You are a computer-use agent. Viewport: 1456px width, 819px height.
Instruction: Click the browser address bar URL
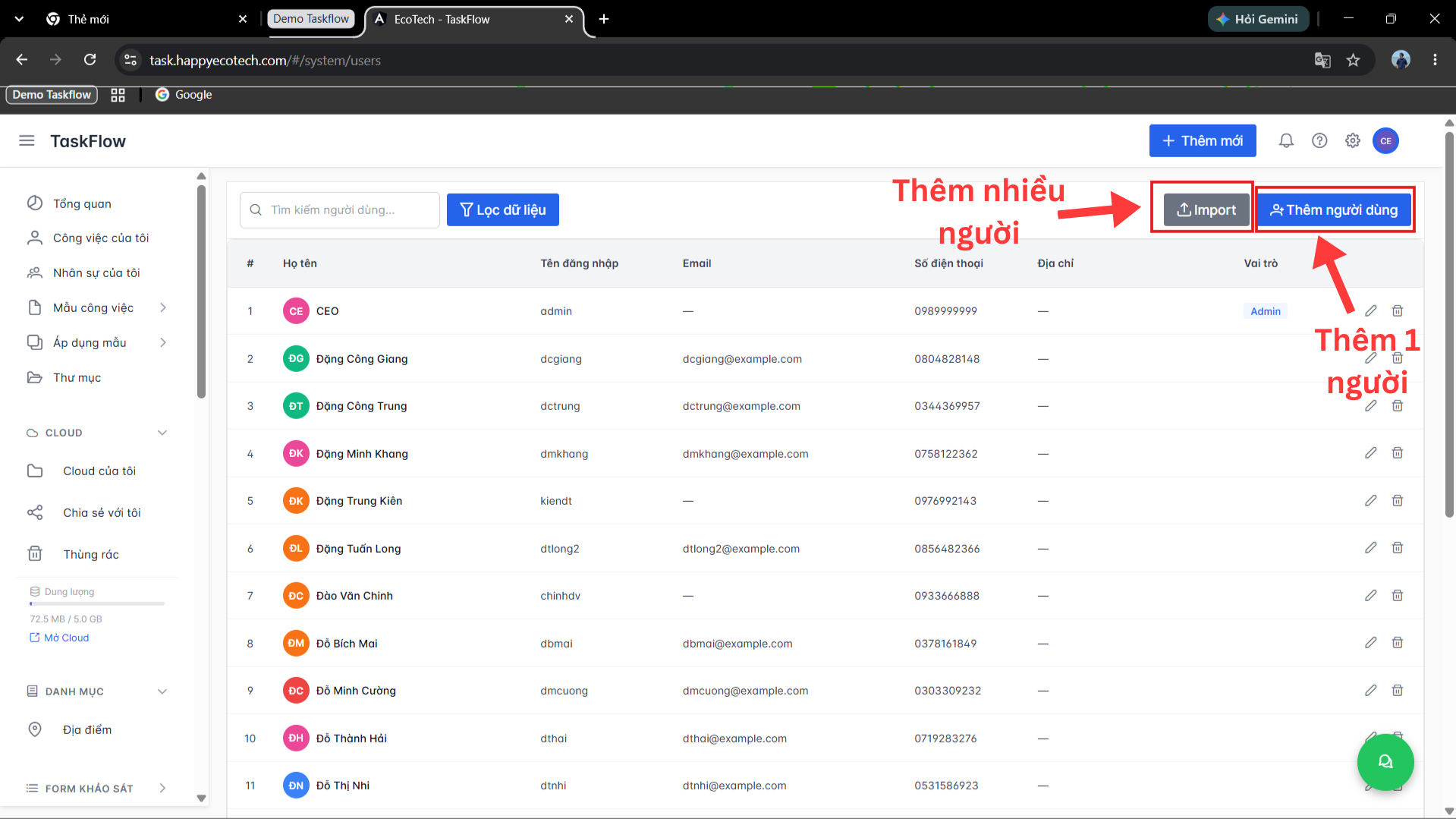click(265, 60)
